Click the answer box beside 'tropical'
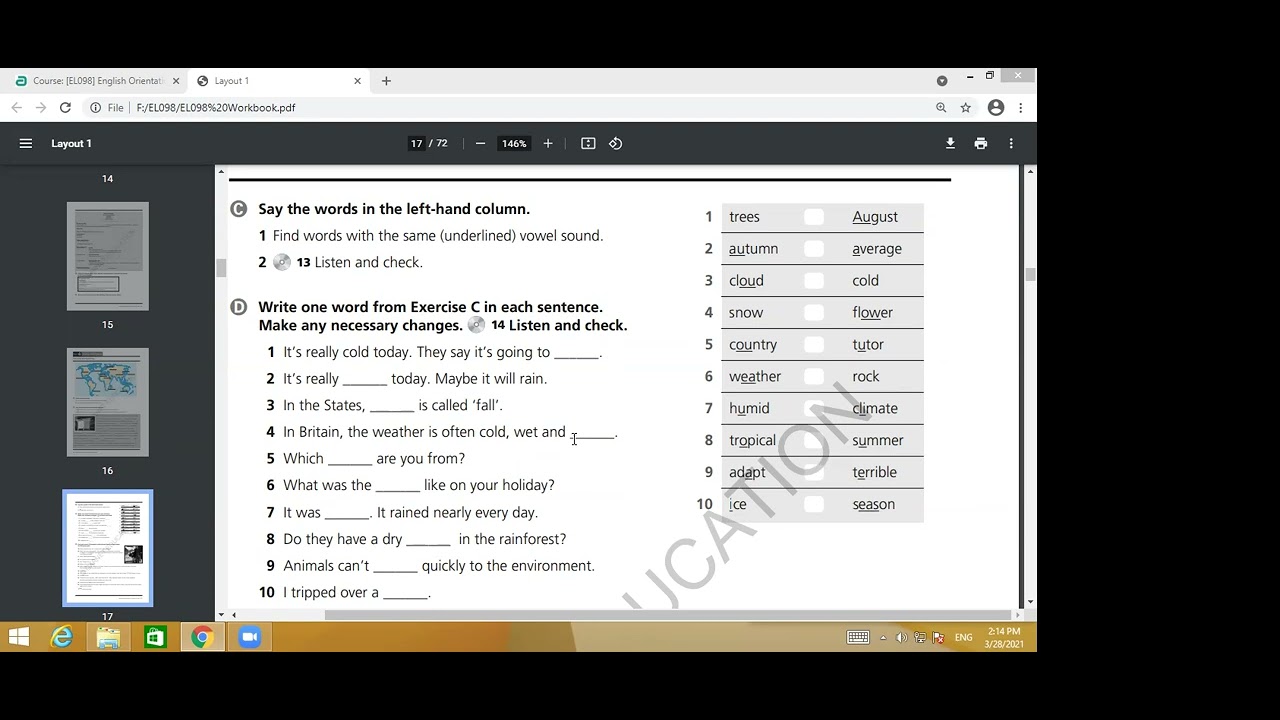Viewport: 1280px width, 720px height. (814, 441)
